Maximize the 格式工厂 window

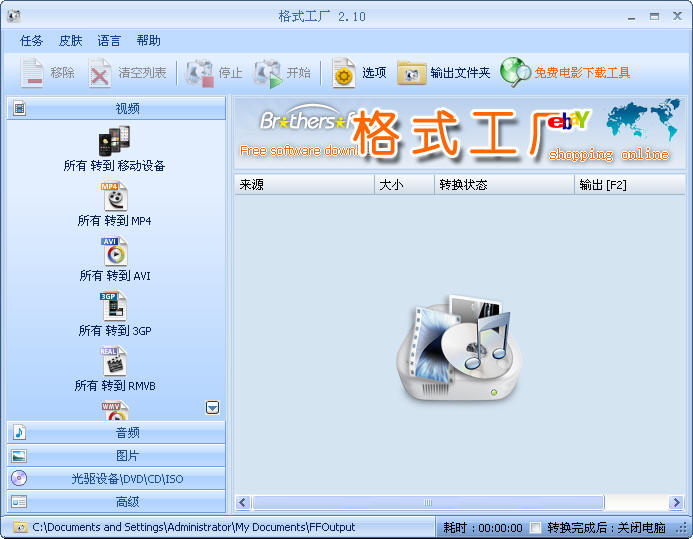(x=655, y=17)
